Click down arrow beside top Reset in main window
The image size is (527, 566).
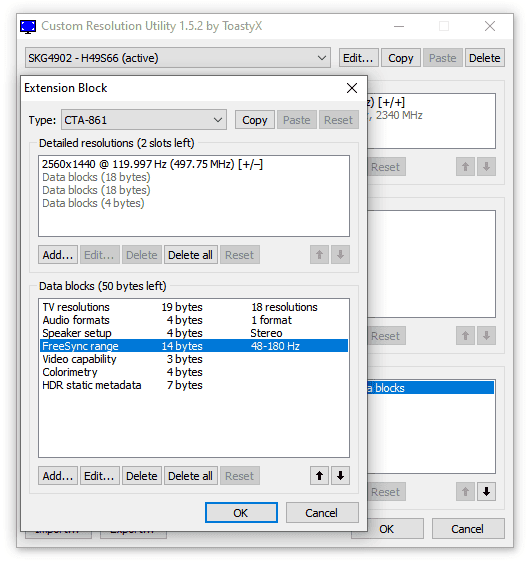coord(486,167)
